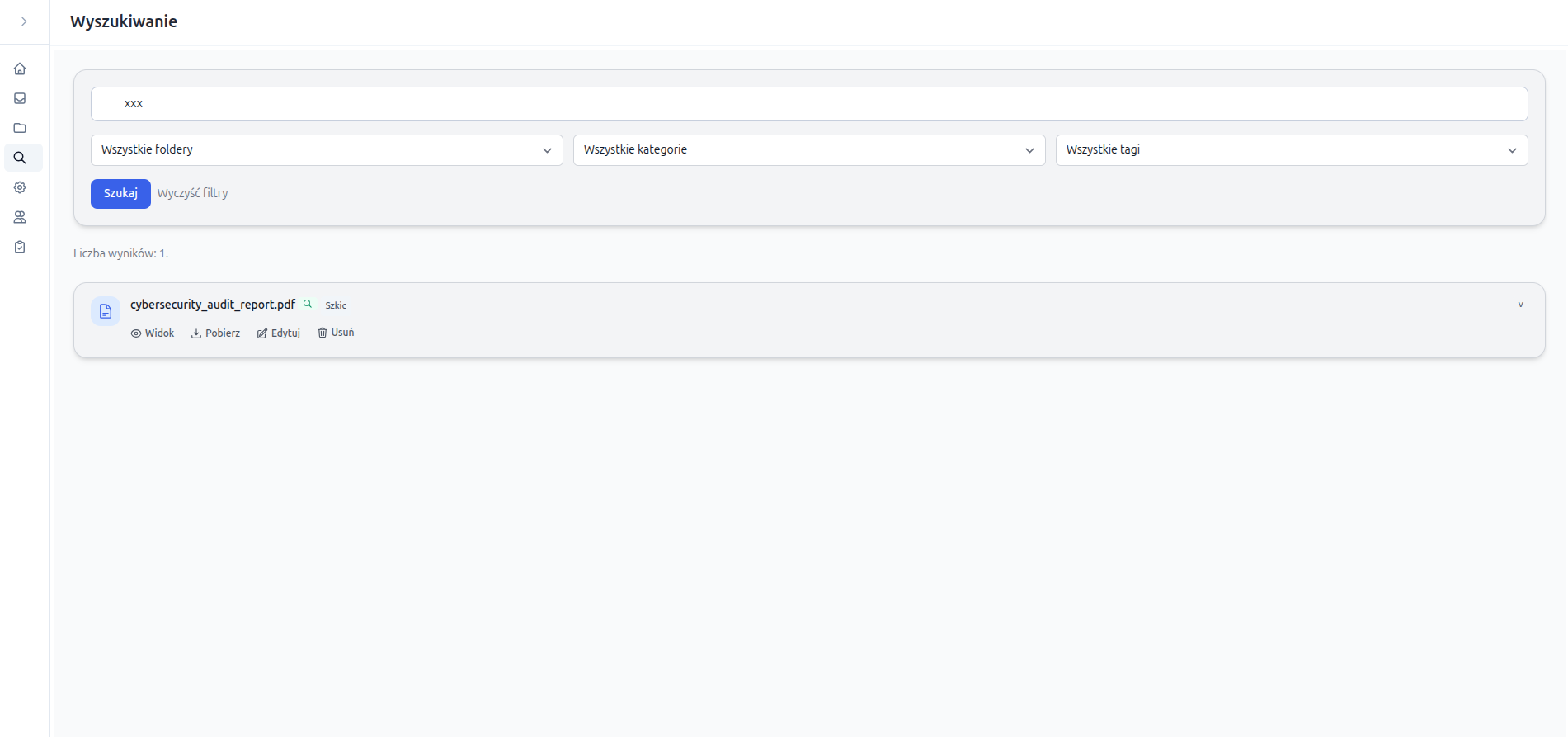Click Edytuj to edit the document
This screenshot has height=737, width=1568.
click(279, 333)
